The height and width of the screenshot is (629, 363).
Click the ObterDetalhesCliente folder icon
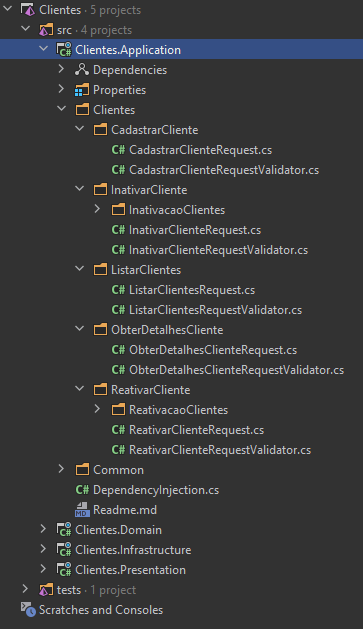100,330
